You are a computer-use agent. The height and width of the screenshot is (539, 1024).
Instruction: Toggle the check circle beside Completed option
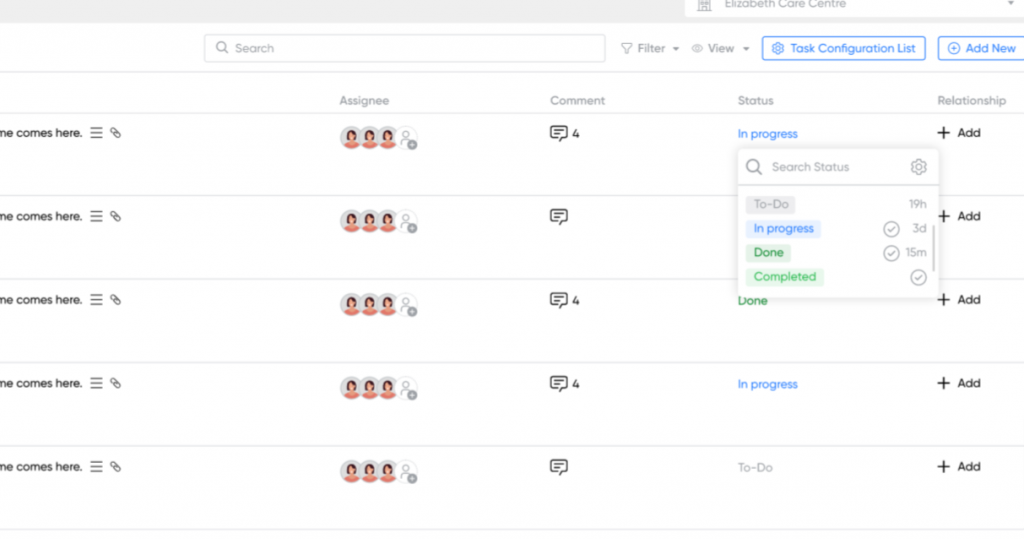click(x=918, y=277)
